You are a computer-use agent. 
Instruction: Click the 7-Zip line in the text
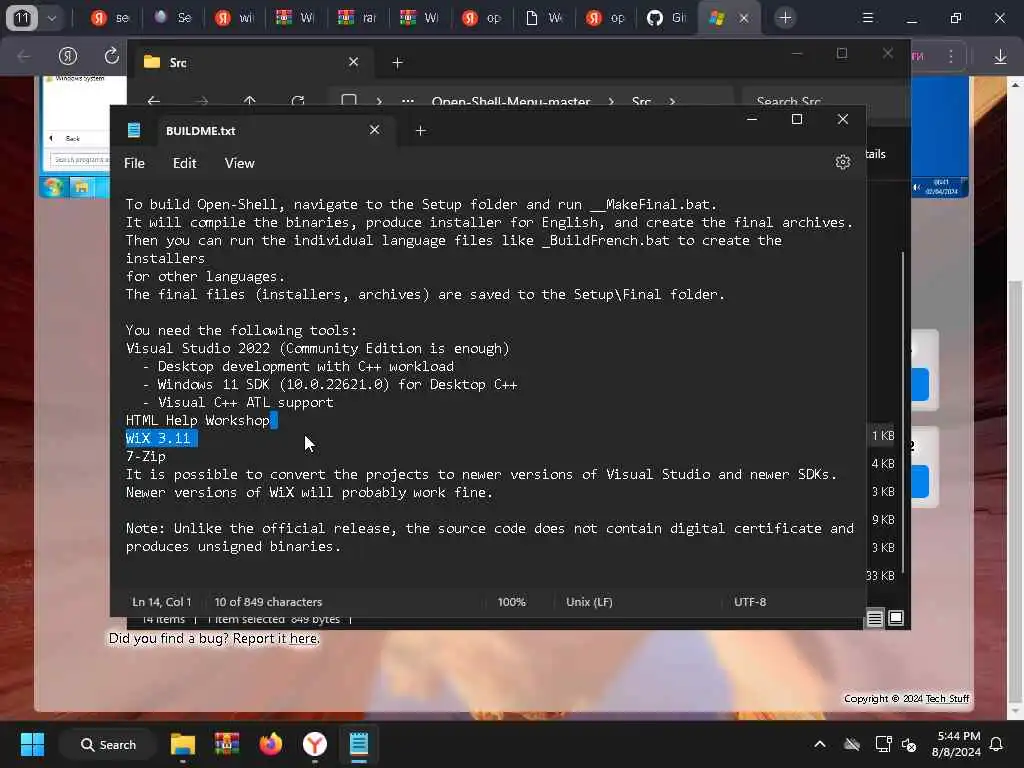[x=146, y=456]
